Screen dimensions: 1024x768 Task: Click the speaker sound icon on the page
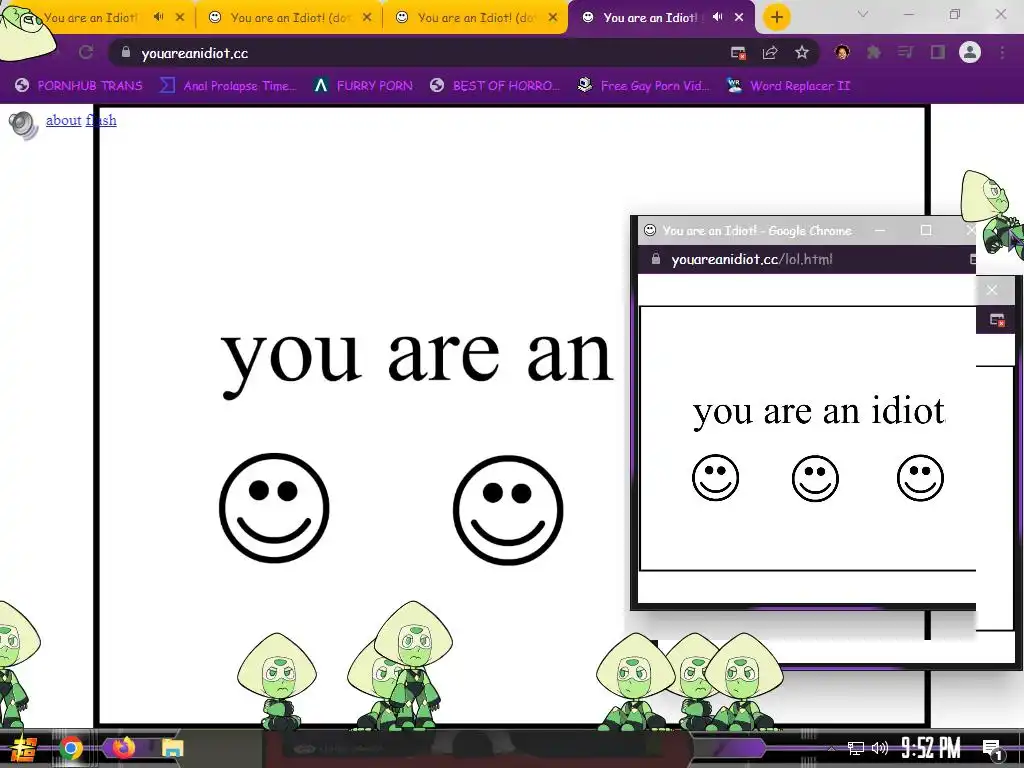[x=24, y=125]
